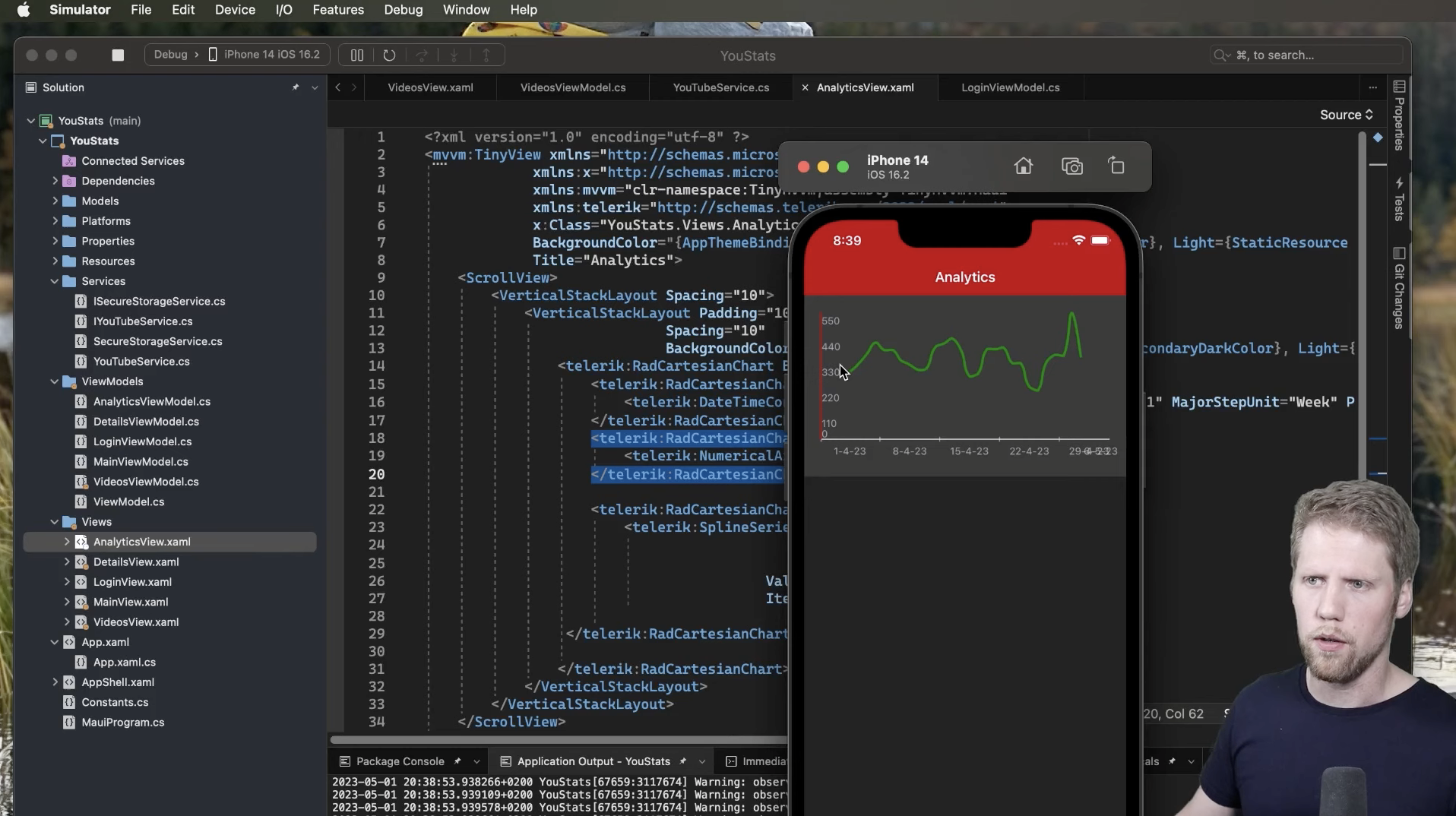Click the horizontal scrollbar below the editor

click(559, 739)
